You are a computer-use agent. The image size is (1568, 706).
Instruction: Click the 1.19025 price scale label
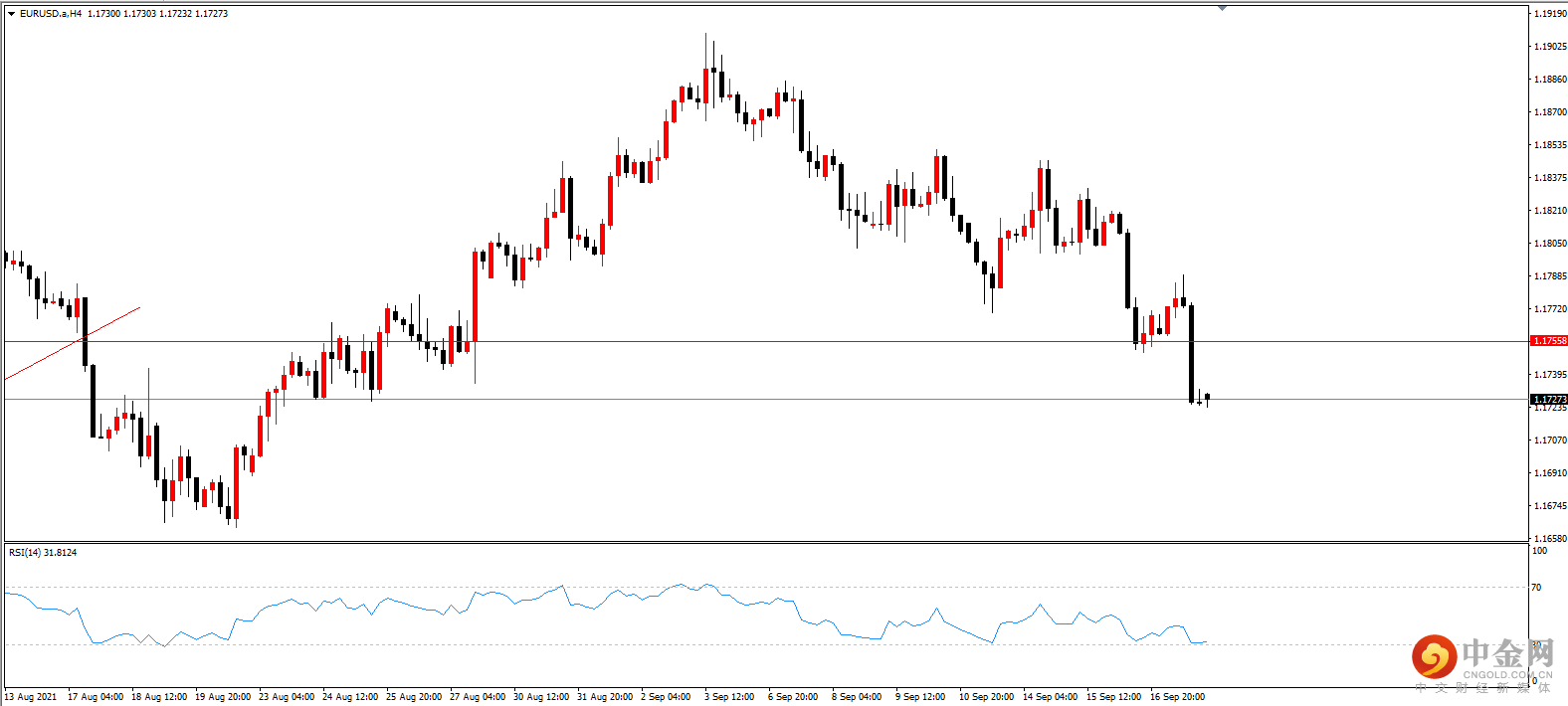tap(1550, 47)
